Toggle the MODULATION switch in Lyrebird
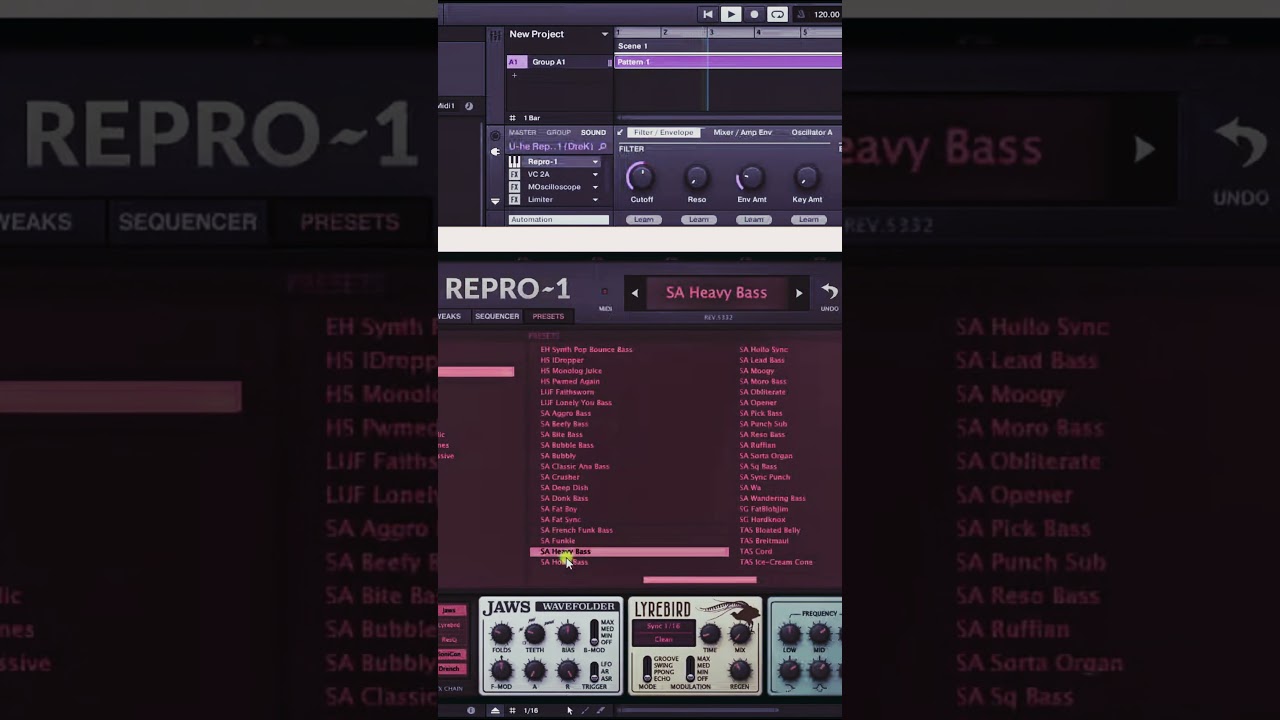Screen dimensions: 1280x720 coord(690,669)
